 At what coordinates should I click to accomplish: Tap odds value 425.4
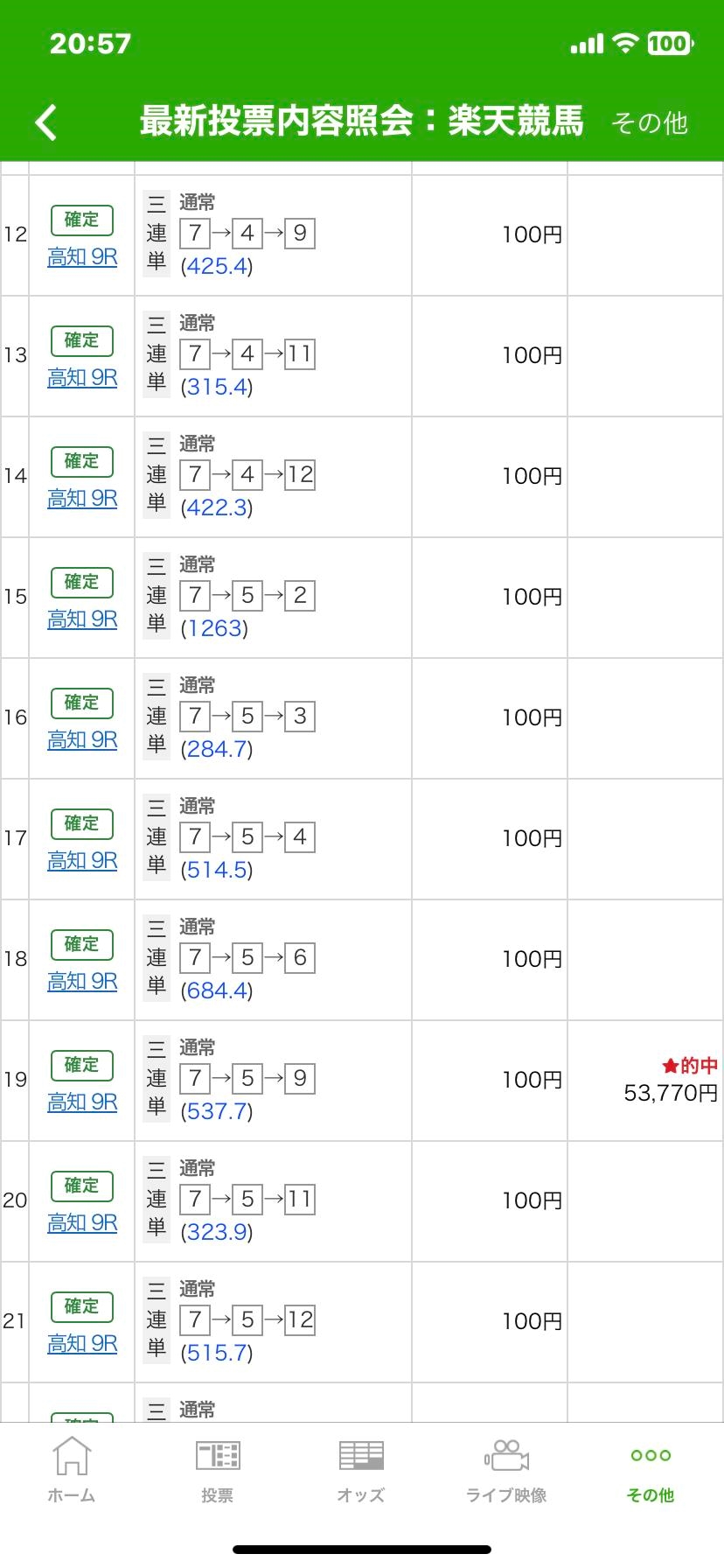pyautogui.click(x=216, y=267)
